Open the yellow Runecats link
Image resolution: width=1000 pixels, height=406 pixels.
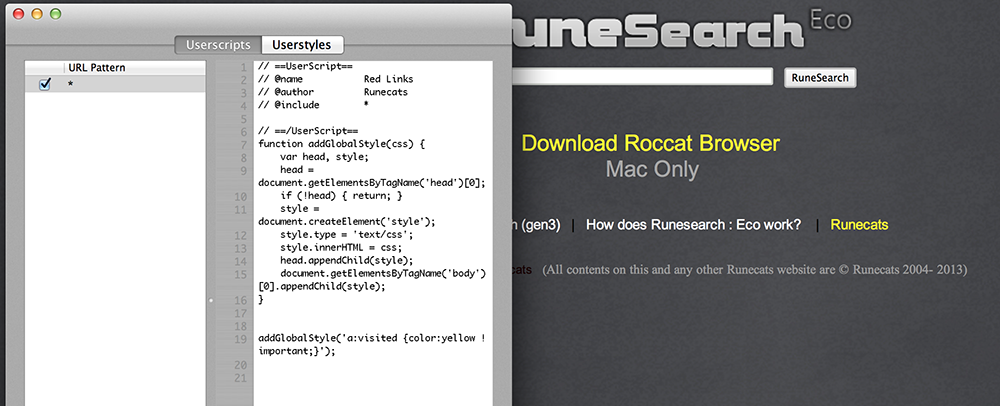click(x=859, y=224)
